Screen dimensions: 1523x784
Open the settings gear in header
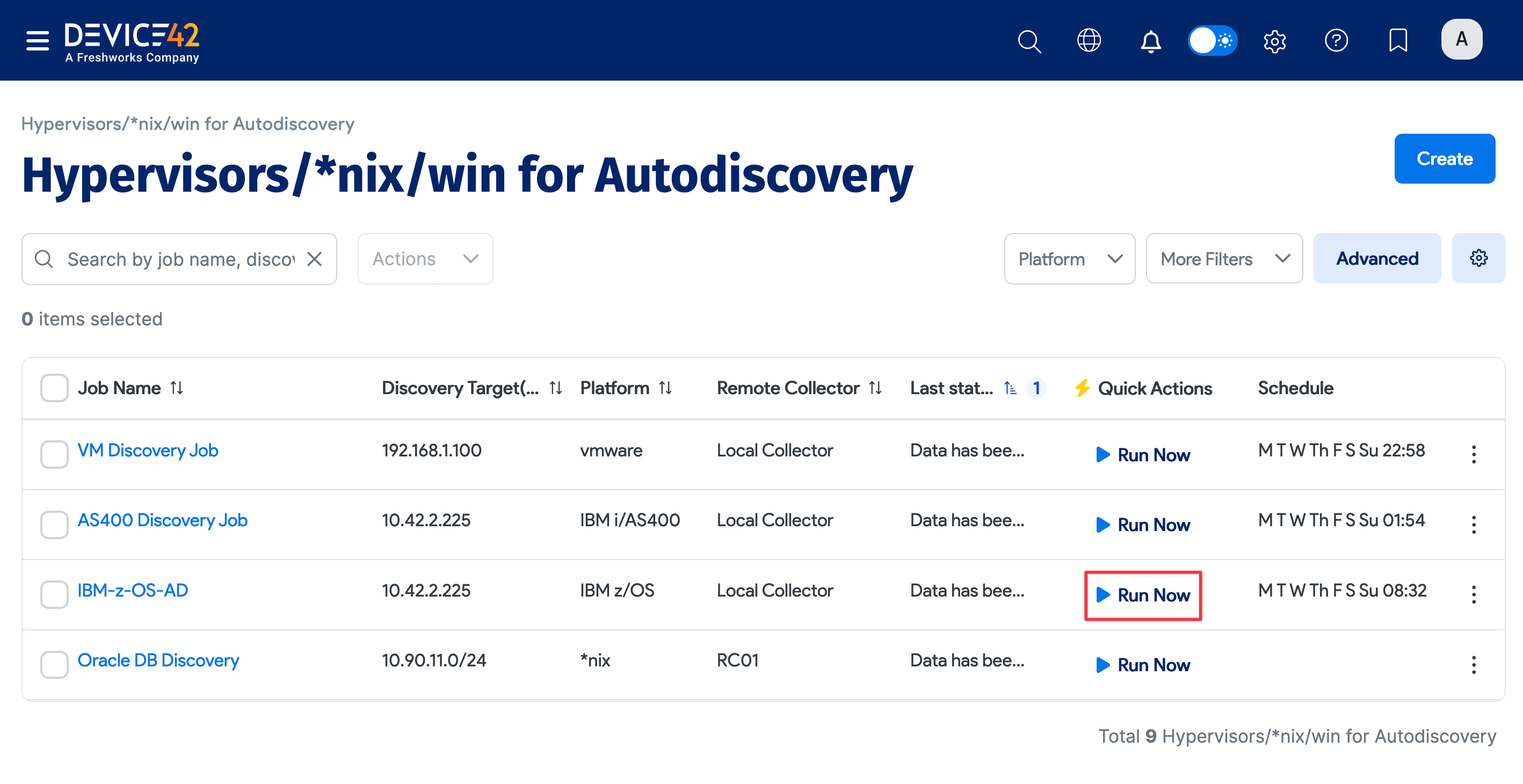(1274, 41)
